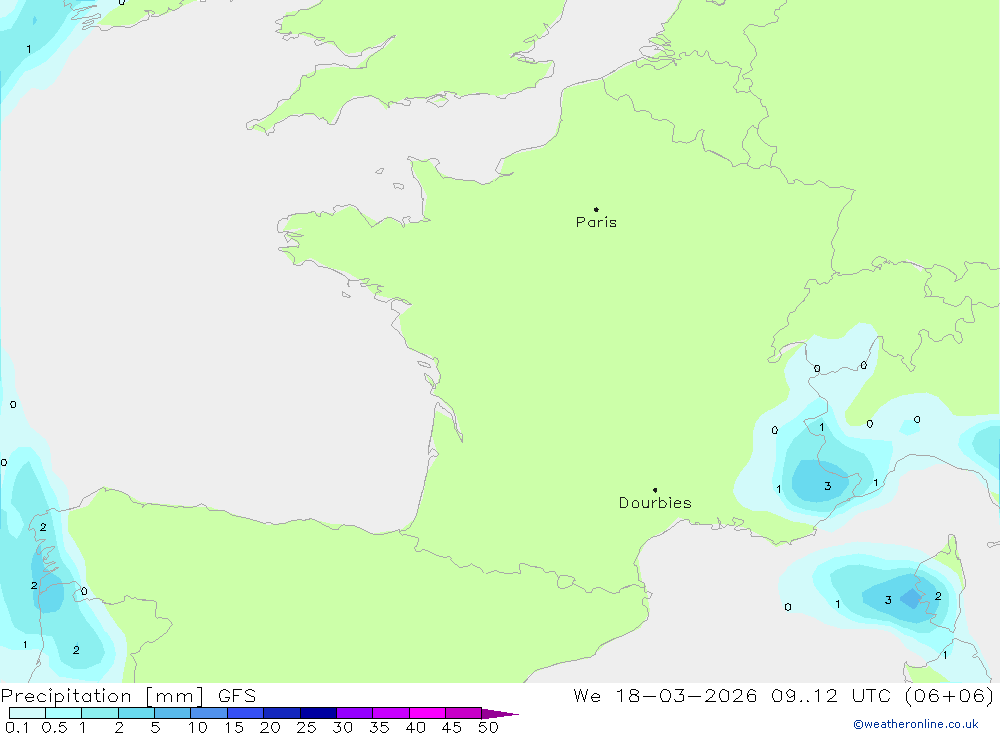Select the date text 18-03-2026
This screenshot has height=733, width=1000.
(686, 696)
